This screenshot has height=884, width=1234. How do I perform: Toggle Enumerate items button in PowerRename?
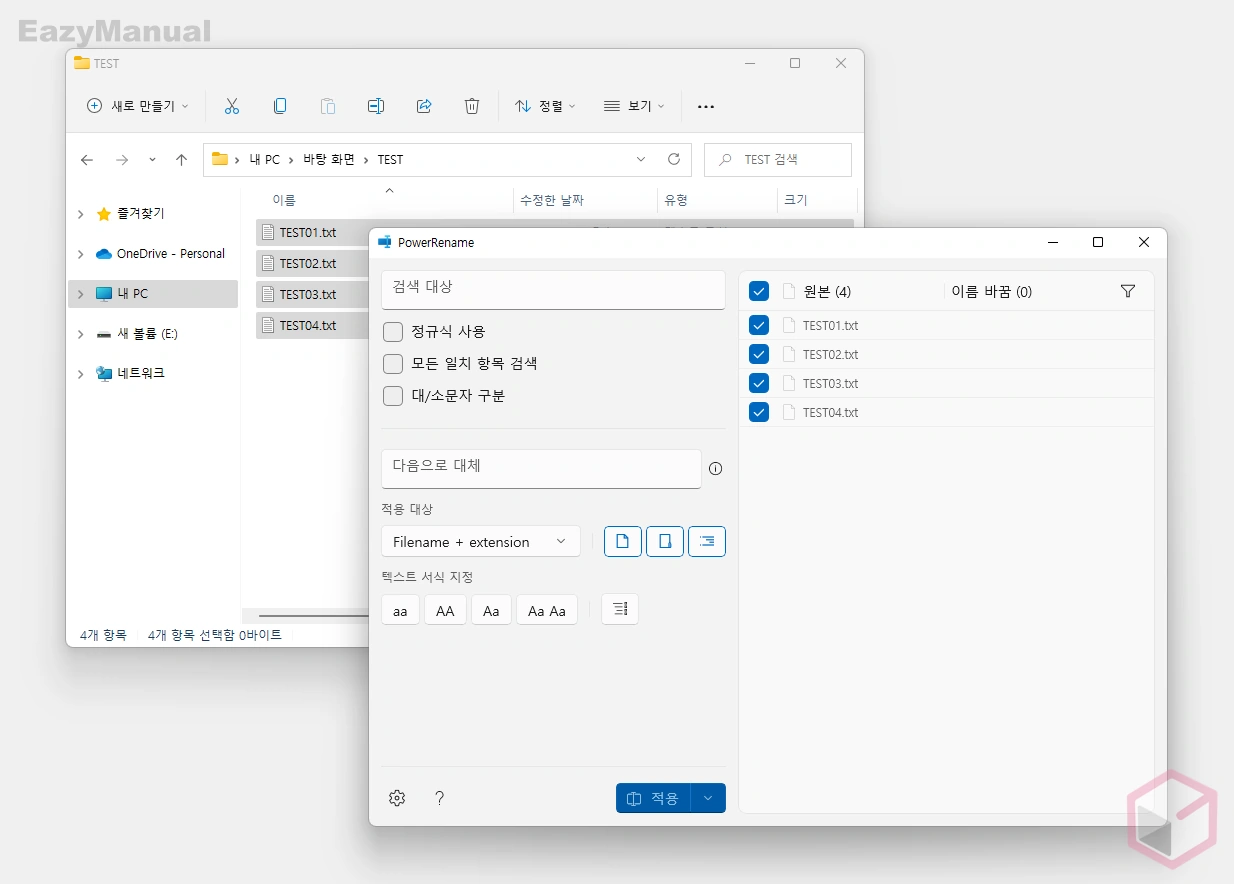tap(620, 610)
